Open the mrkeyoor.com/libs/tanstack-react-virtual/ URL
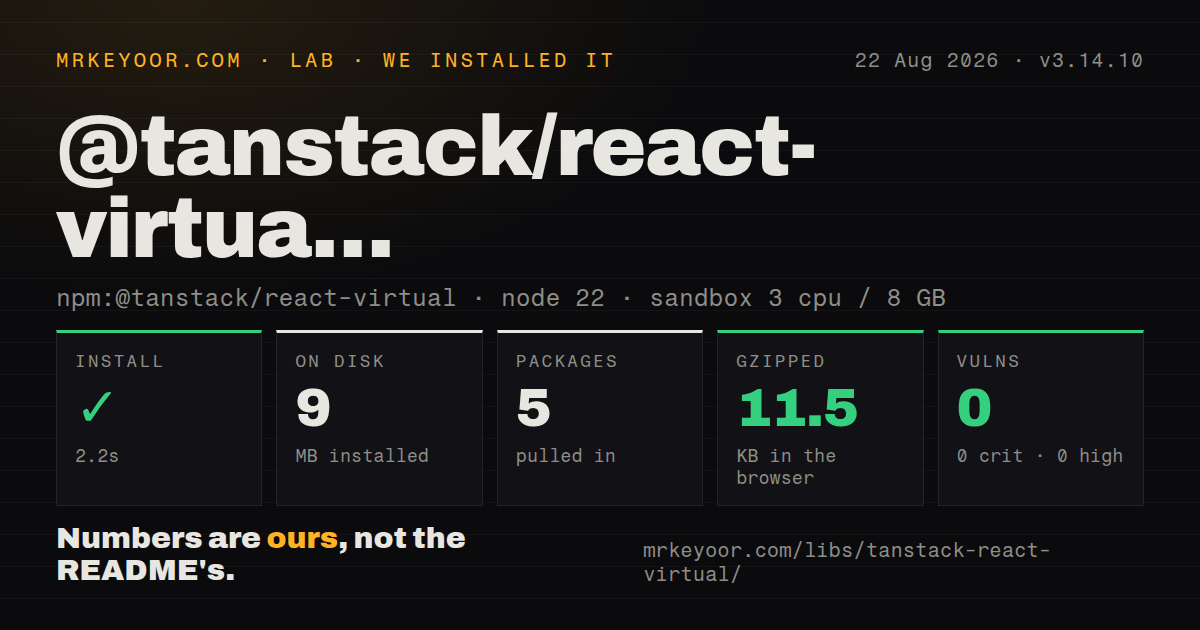The height and width of the screenshot is (630, 1200). [x=847, y=563]
